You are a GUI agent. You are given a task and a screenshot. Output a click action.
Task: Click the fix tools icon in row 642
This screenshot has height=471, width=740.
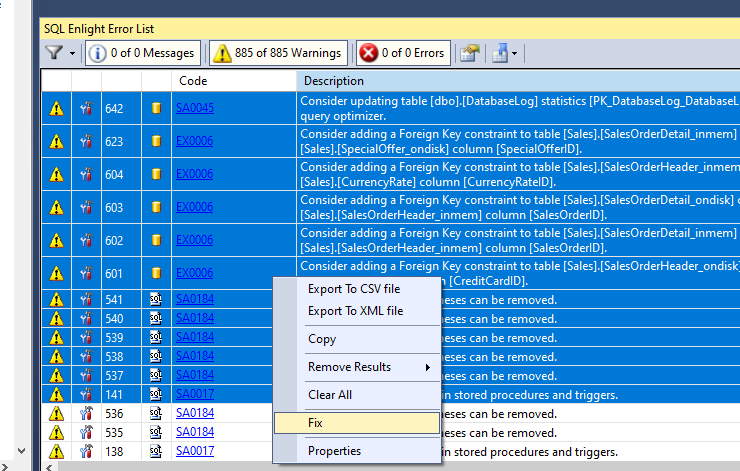pos(86,109)
